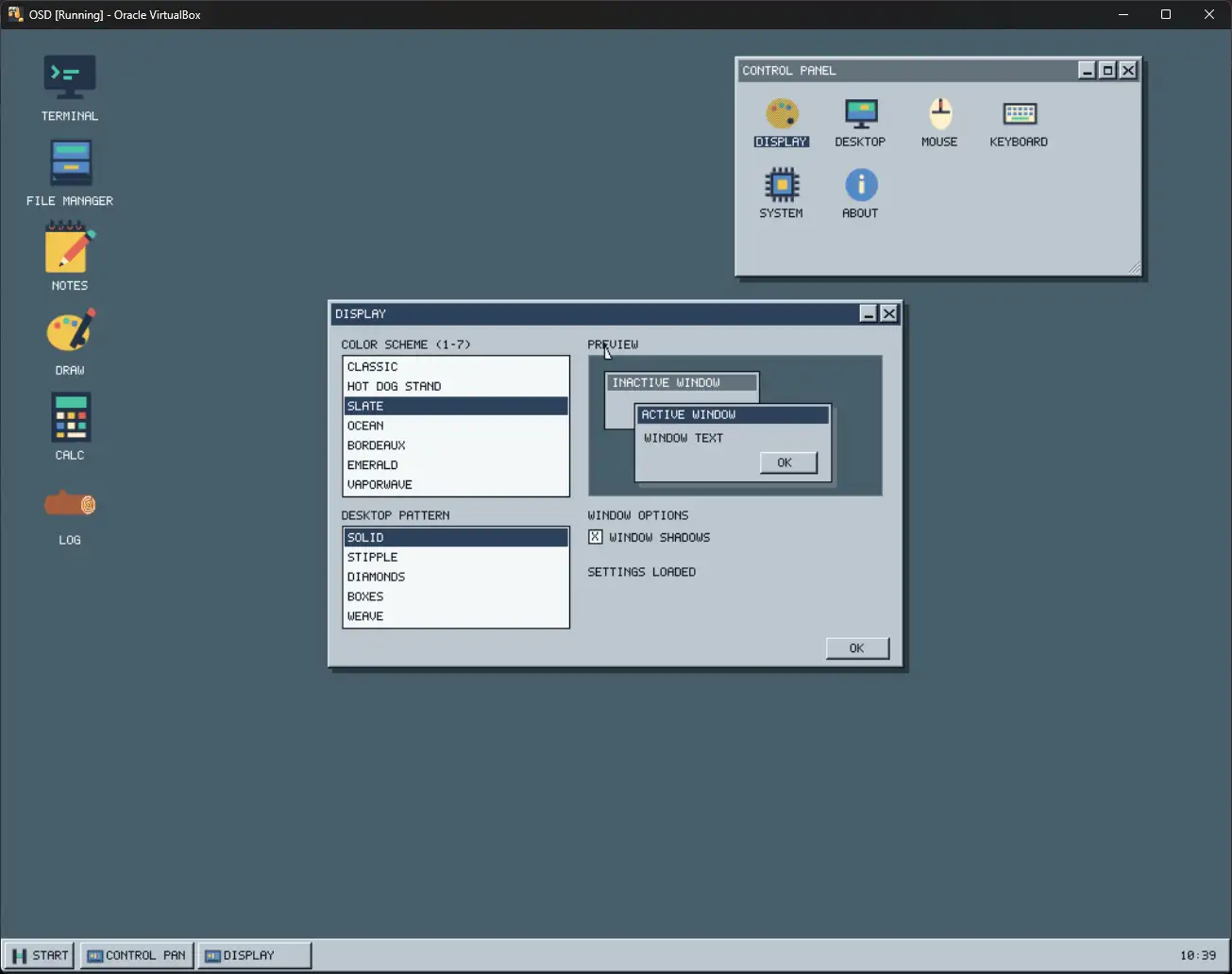Toggle the Window Shadows checkbox
The height and width of the screenshot is (974, 1232).
tap(596, 537)
